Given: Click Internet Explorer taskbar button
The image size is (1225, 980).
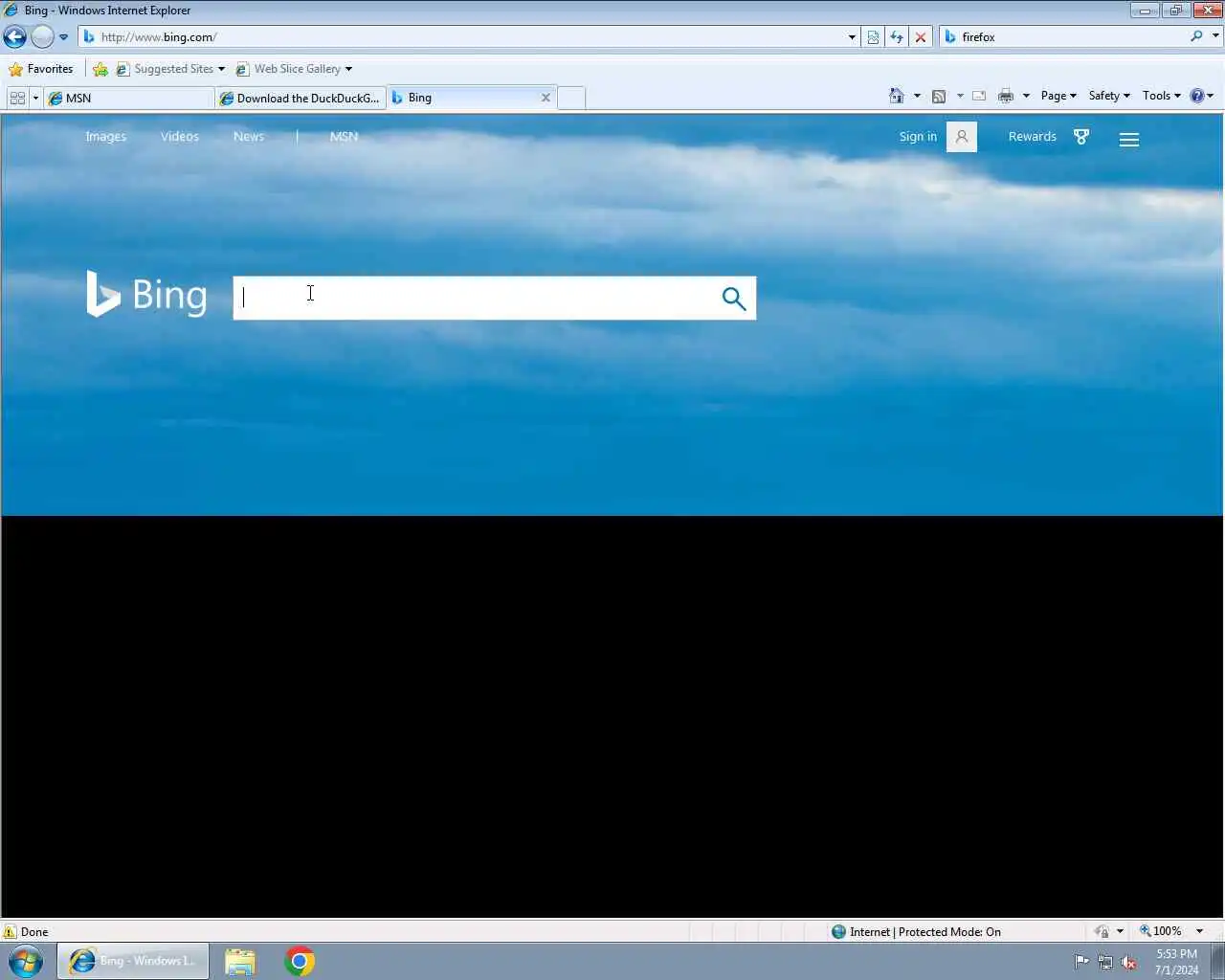Looking at the screenshot, I should (x=133, y=961).
